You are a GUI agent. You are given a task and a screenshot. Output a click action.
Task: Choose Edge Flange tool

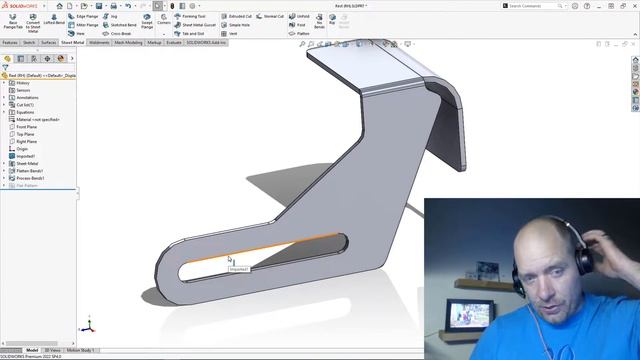pos(83,16)
